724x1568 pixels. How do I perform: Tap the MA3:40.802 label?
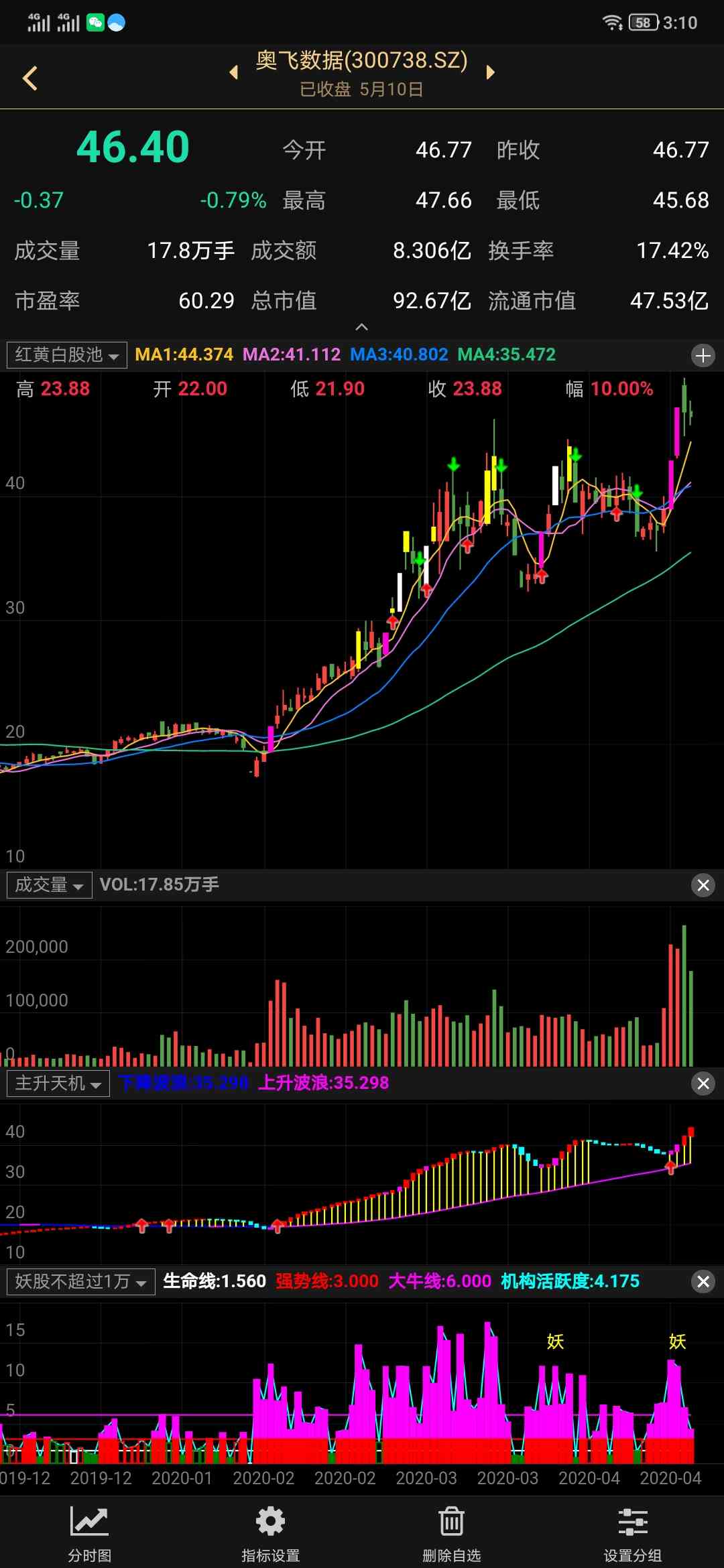point(399,354)
